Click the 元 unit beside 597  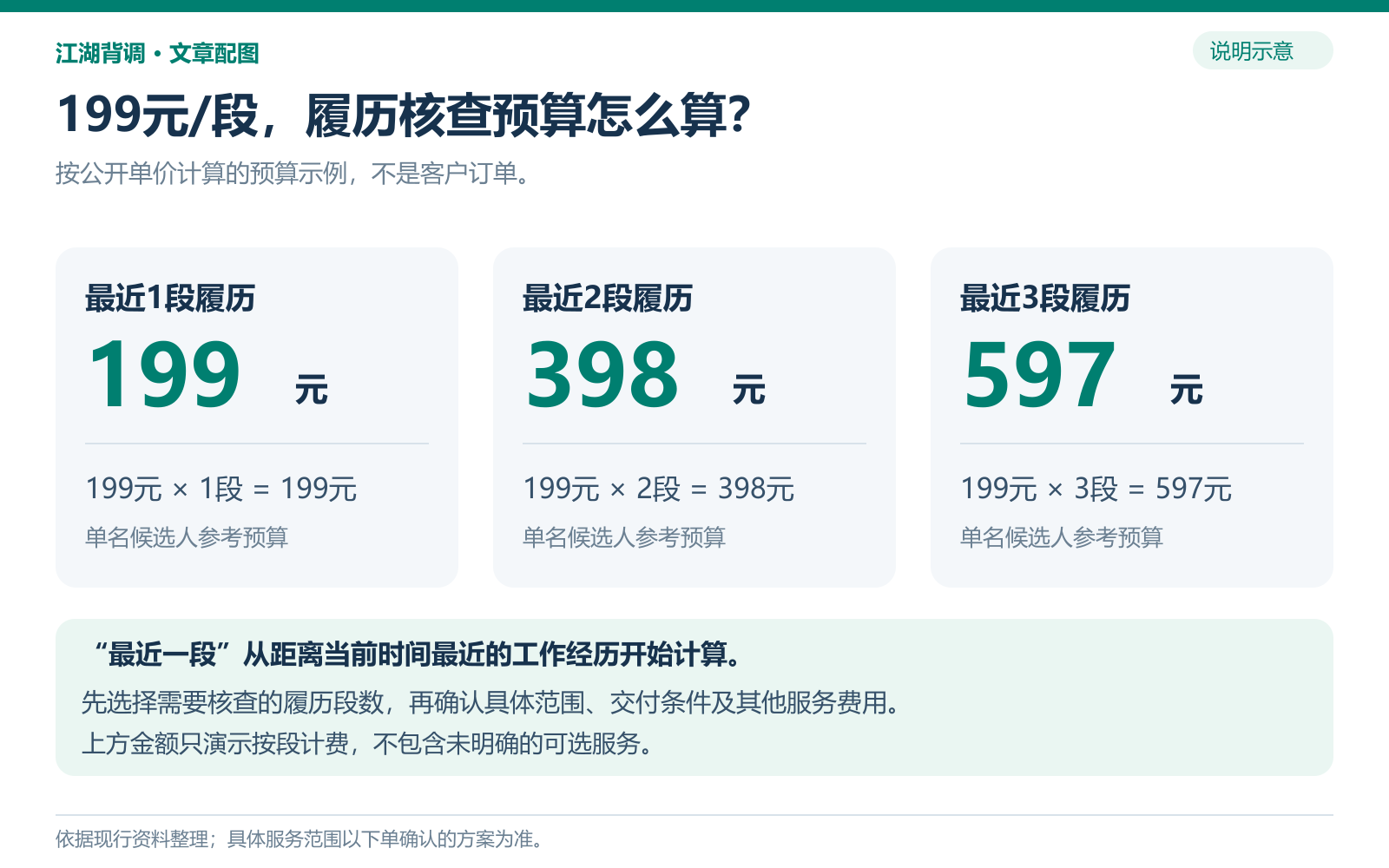point(1187,391)
